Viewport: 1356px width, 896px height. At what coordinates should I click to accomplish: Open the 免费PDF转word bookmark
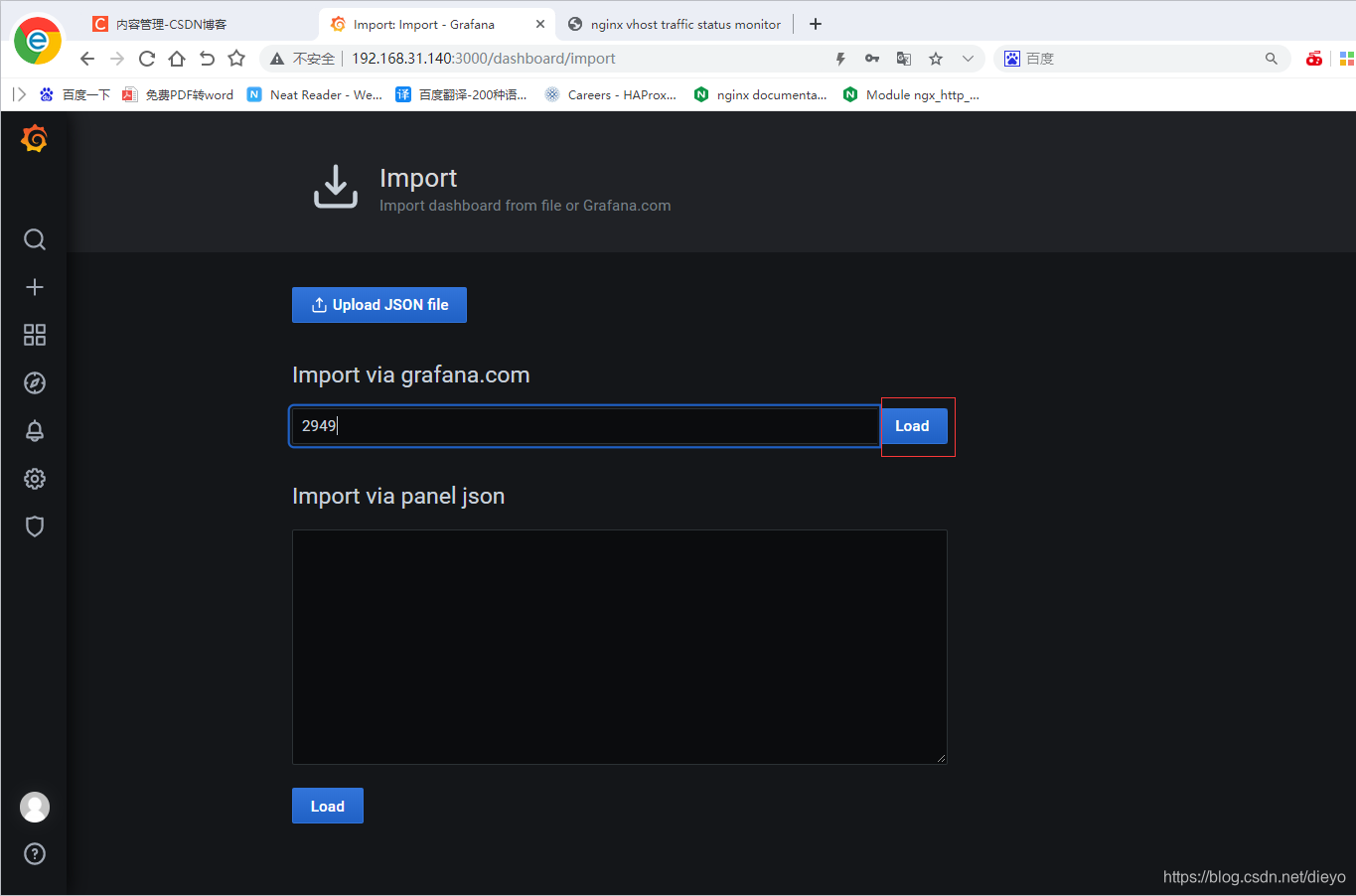178,94
